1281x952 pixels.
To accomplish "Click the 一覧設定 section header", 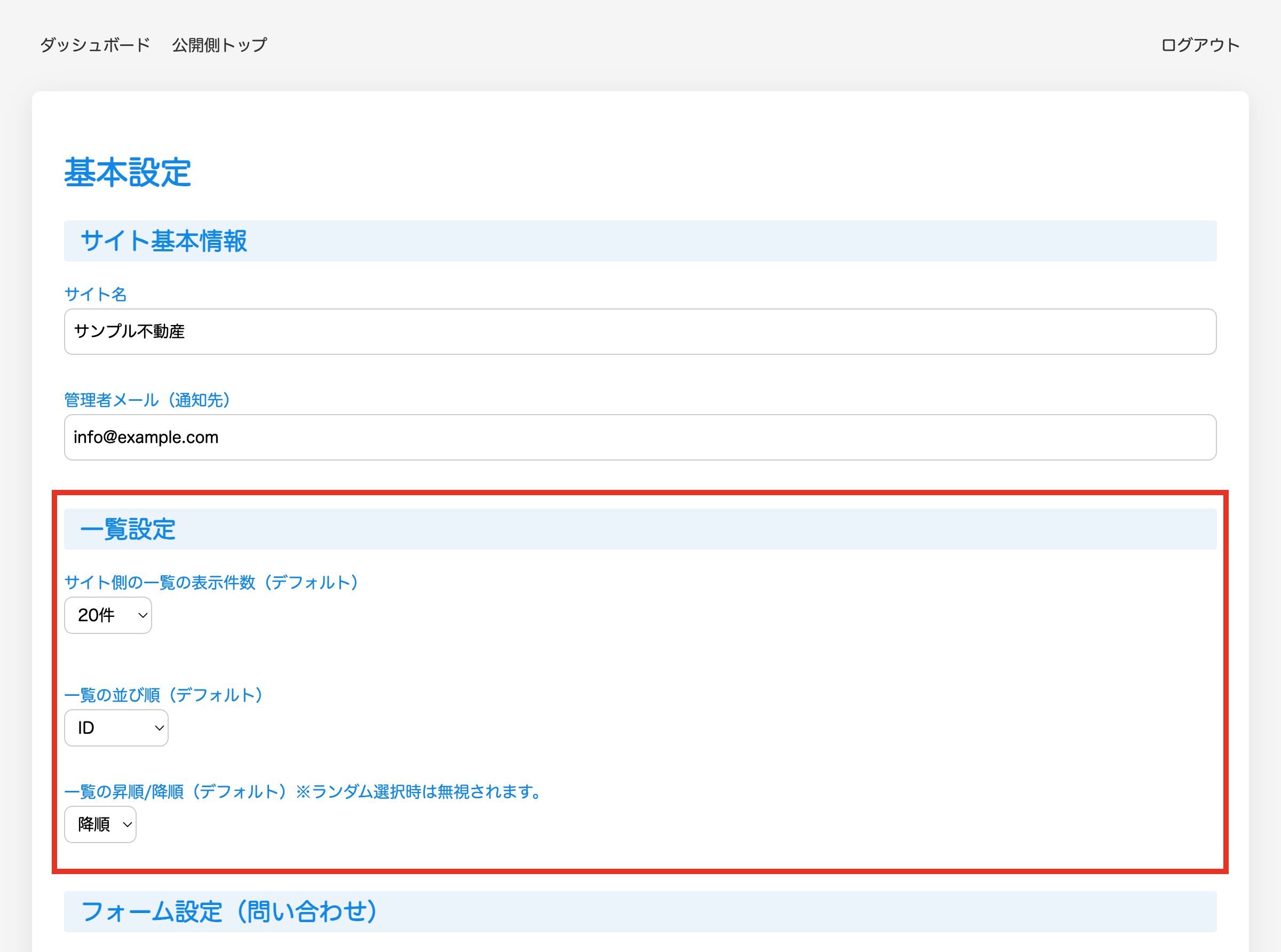I will tap(128, 529).
